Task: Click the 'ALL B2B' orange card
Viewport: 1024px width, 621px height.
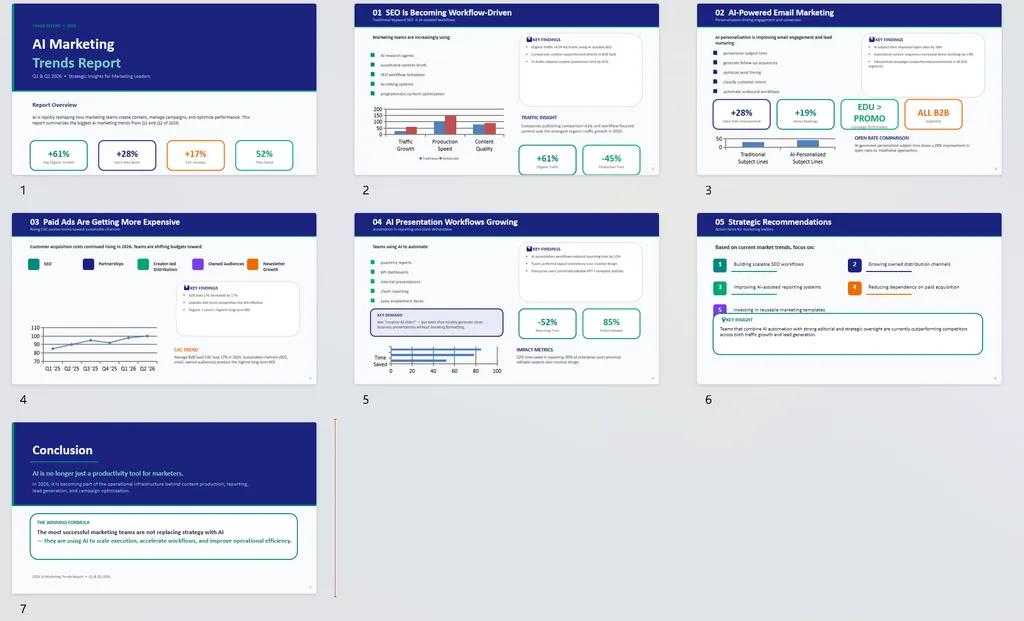Action: coord(933,114)
